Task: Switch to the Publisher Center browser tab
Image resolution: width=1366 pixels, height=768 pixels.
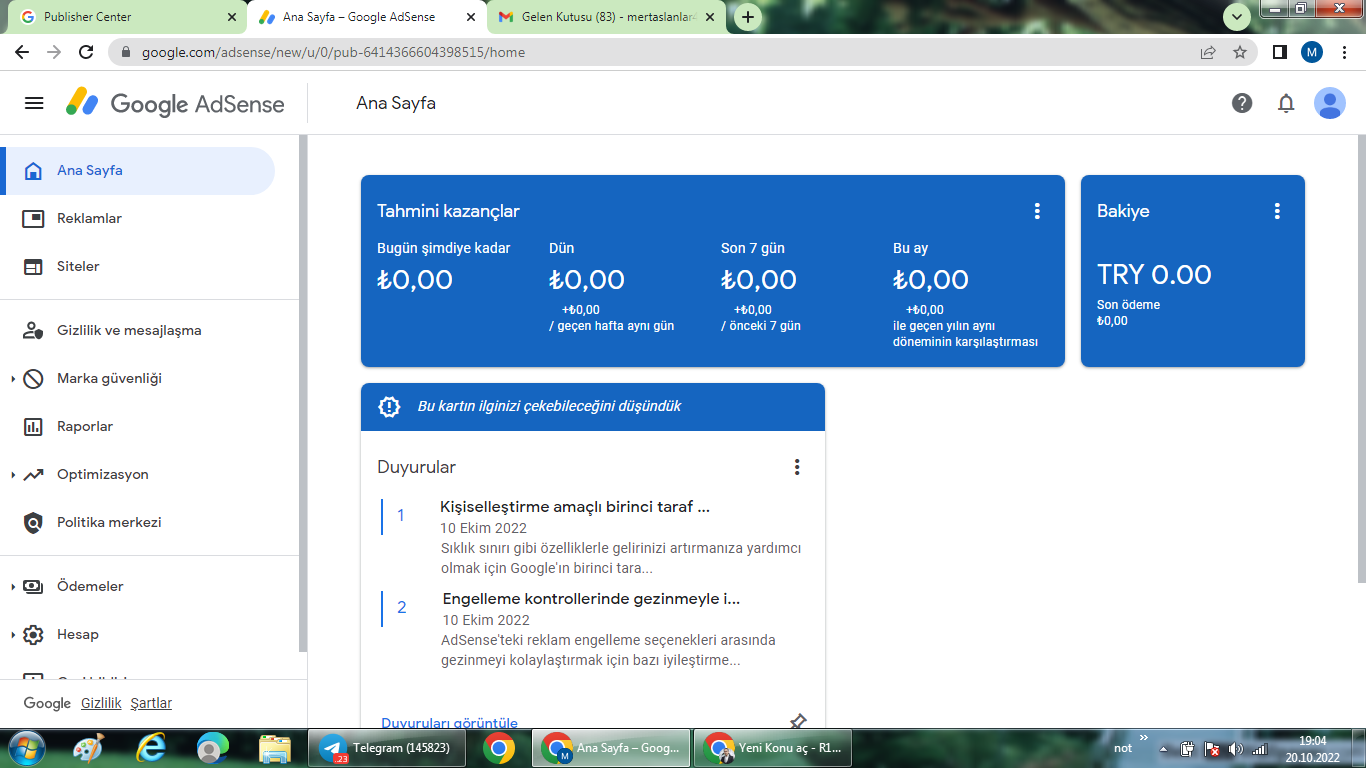Action: pos(126,17)
